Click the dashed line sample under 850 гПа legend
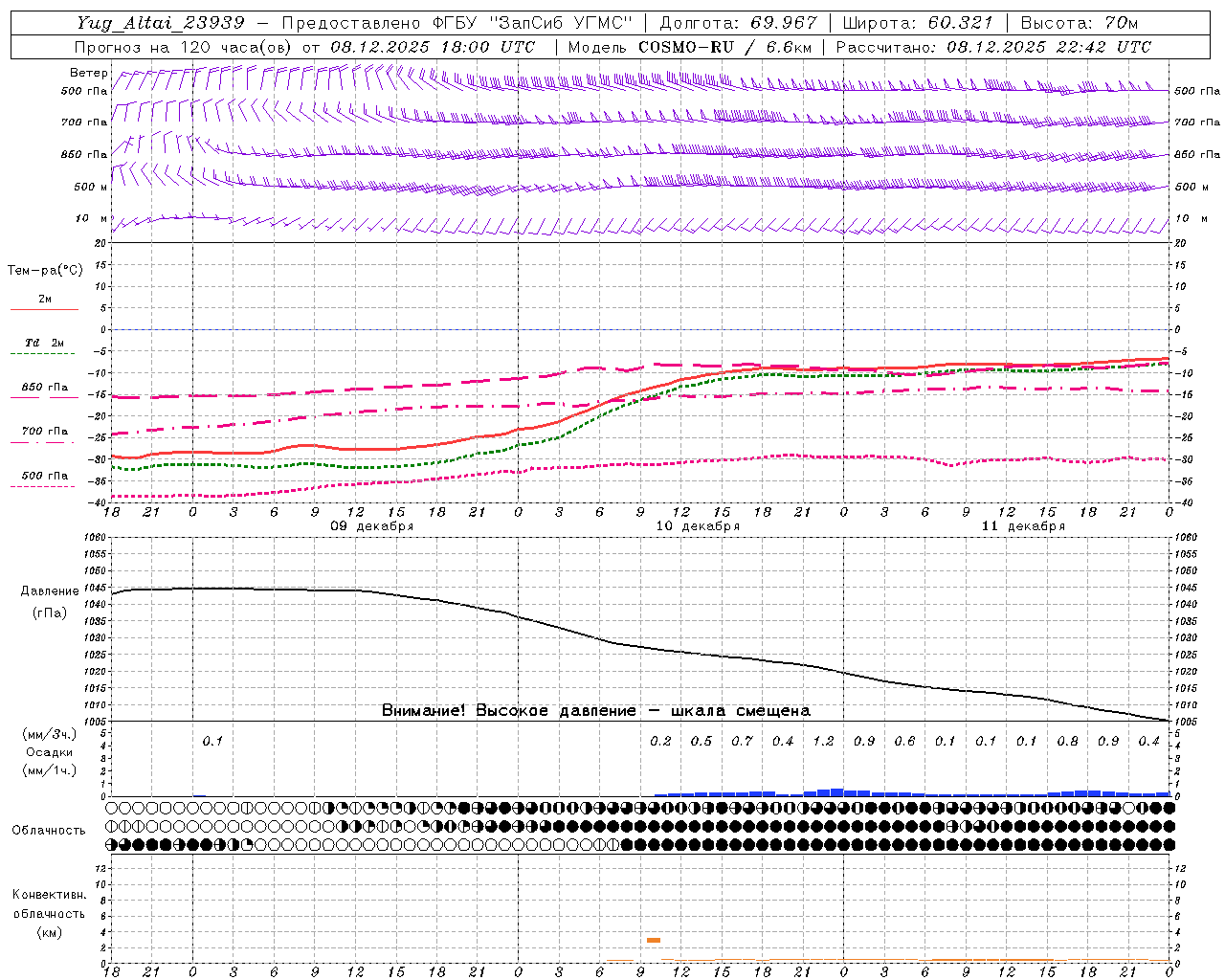This screenshot has height=980, width=1225. click(x=44, y=398)
